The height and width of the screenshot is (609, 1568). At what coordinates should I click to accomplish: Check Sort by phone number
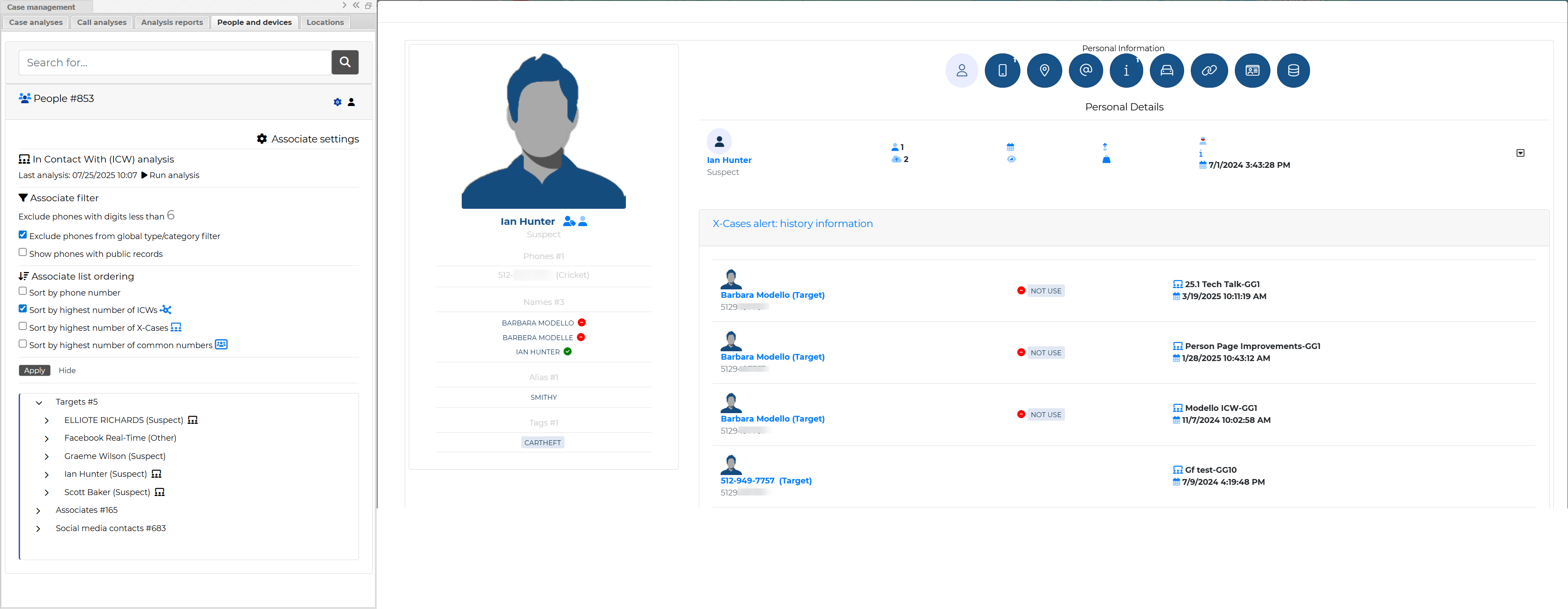(23, 291)
